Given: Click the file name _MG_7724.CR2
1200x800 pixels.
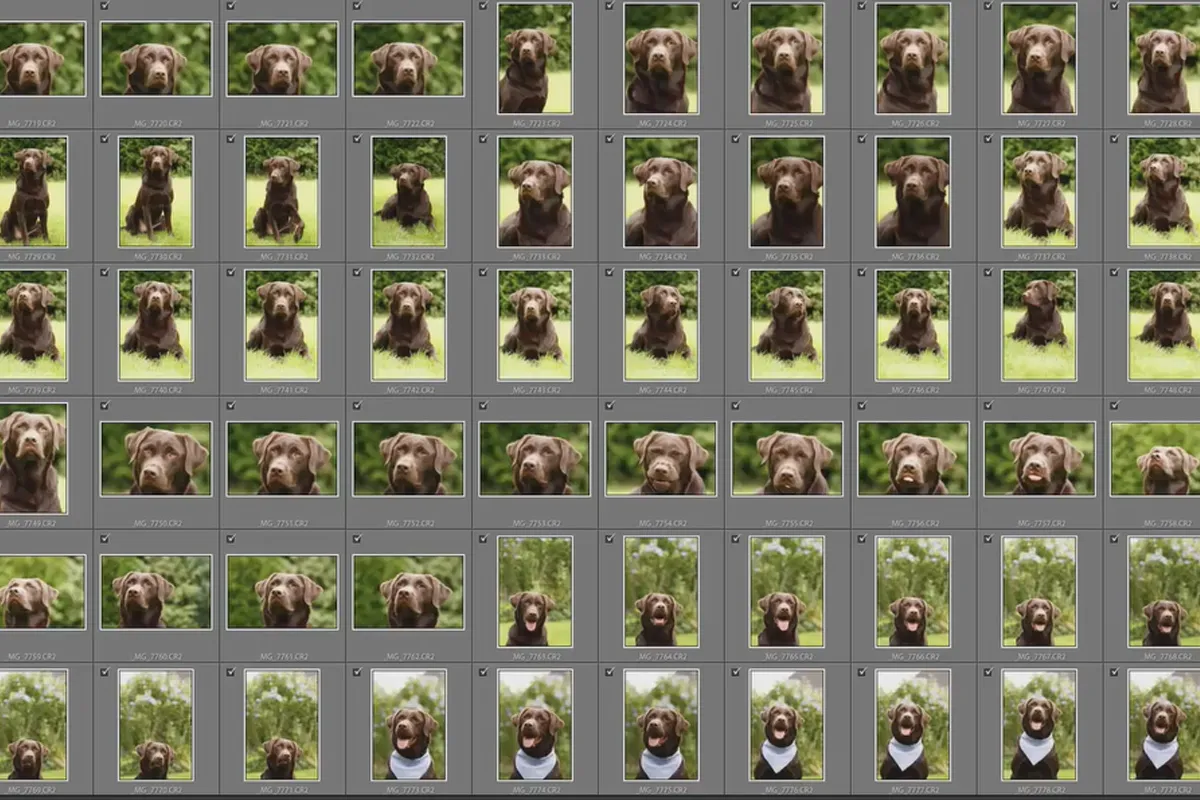Looking at the screenshot, I should pos(661,123).
